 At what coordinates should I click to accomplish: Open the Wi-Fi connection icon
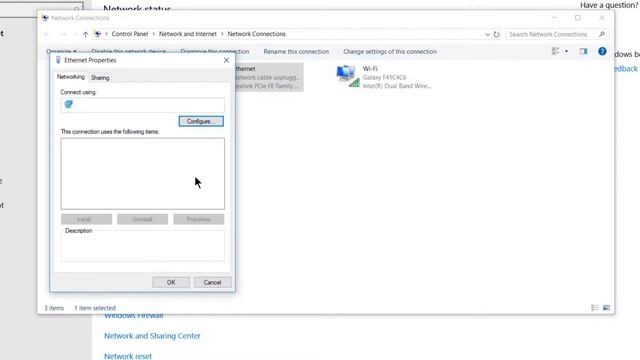coord(348,76)
